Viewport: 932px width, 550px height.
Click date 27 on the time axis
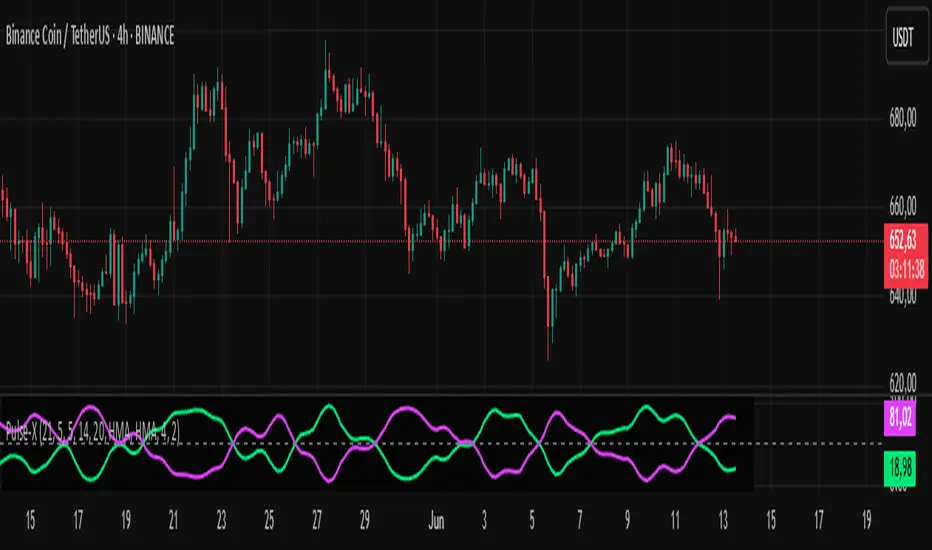(x=317, y=521)
